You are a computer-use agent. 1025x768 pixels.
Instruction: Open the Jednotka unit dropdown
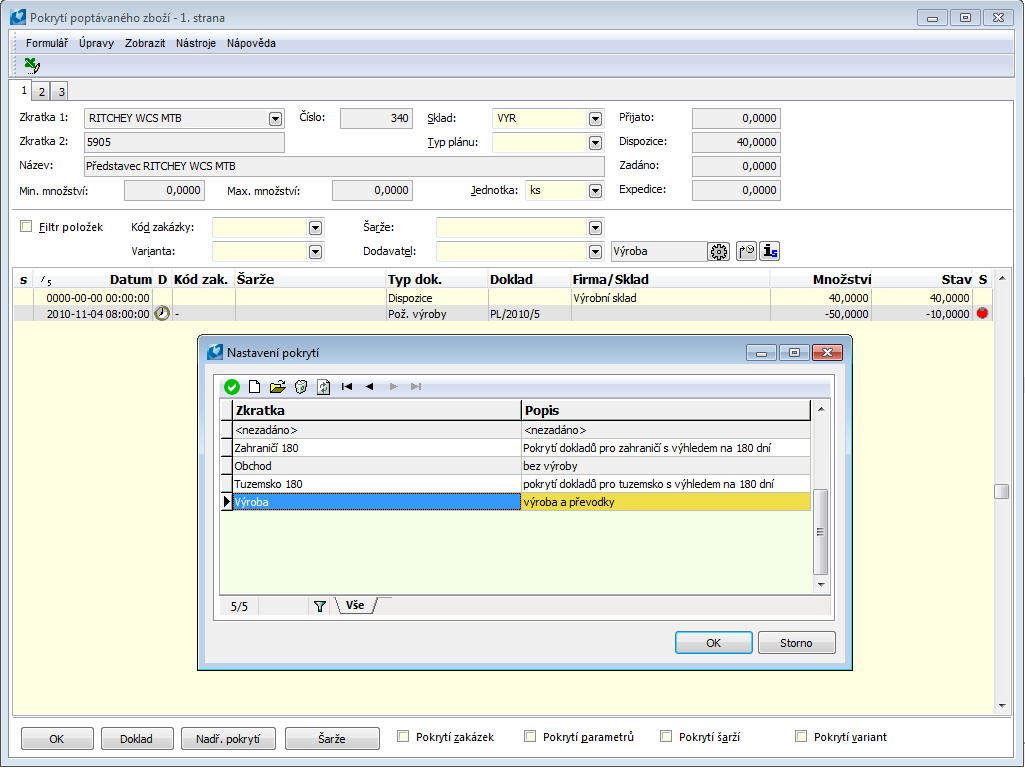(x=596, y=190)
